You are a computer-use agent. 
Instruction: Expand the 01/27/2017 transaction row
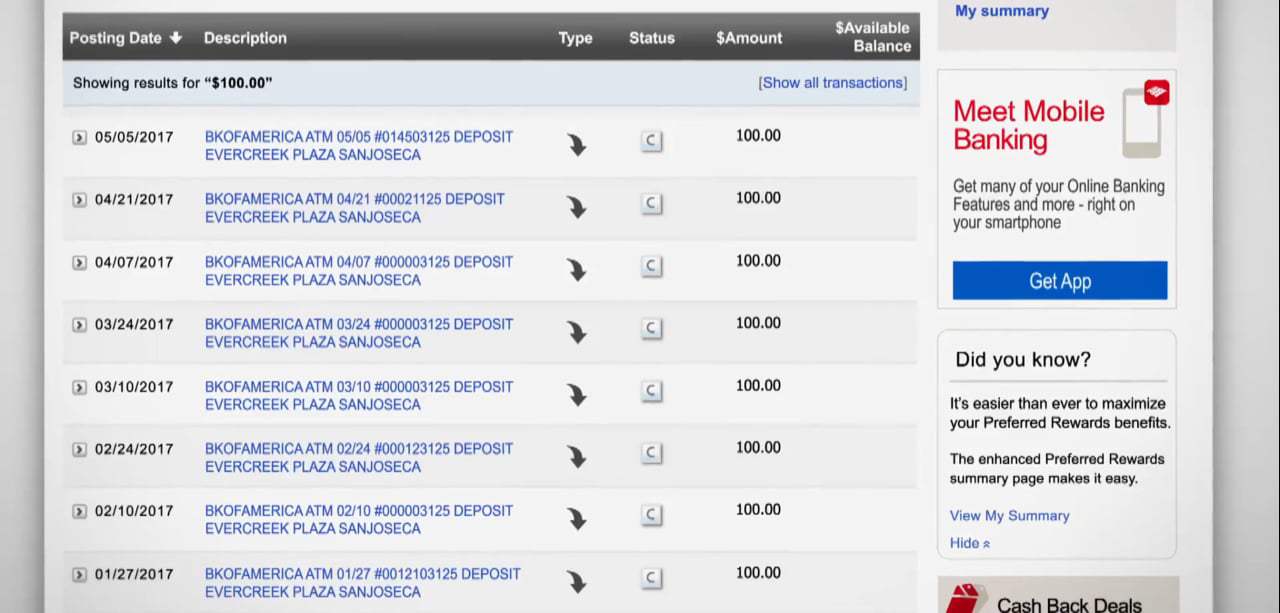(79, 575)
